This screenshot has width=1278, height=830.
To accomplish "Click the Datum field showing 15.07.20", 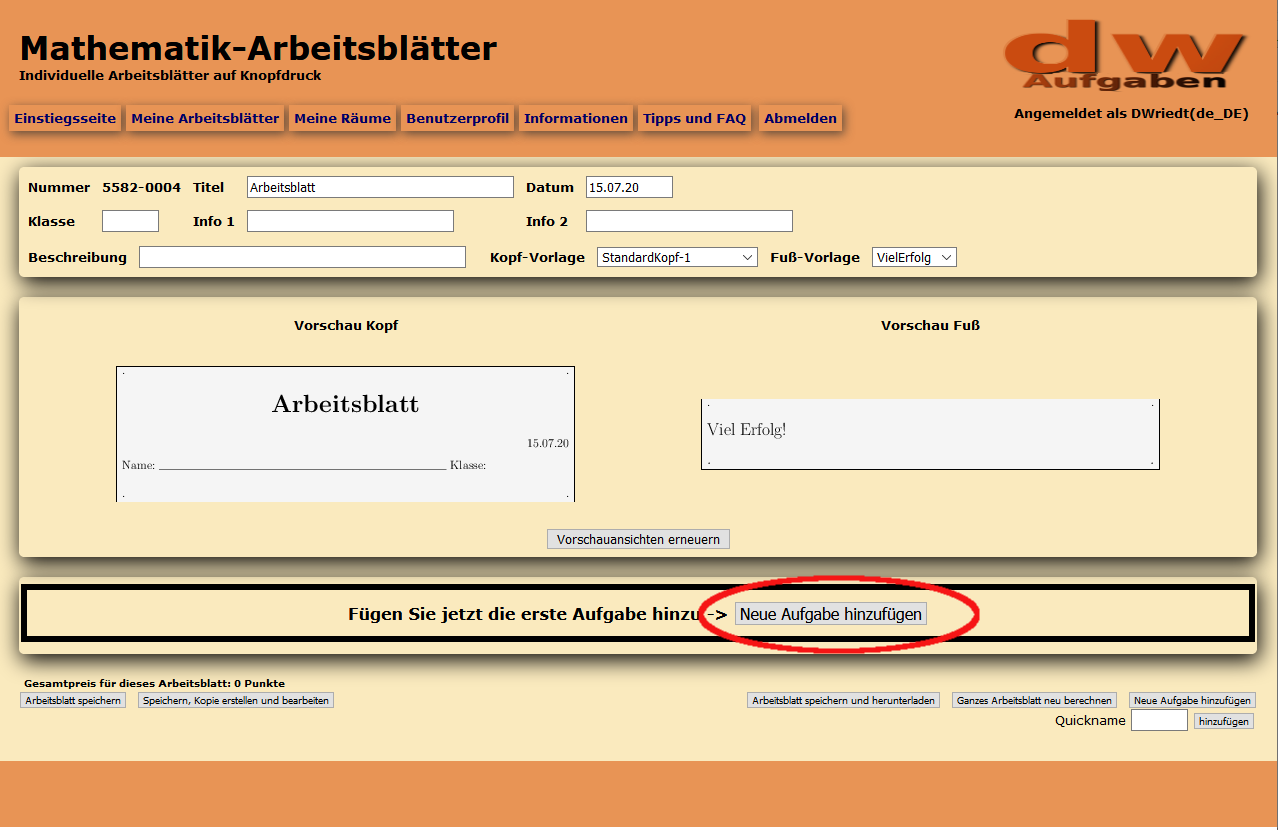I will pos(629,187).
